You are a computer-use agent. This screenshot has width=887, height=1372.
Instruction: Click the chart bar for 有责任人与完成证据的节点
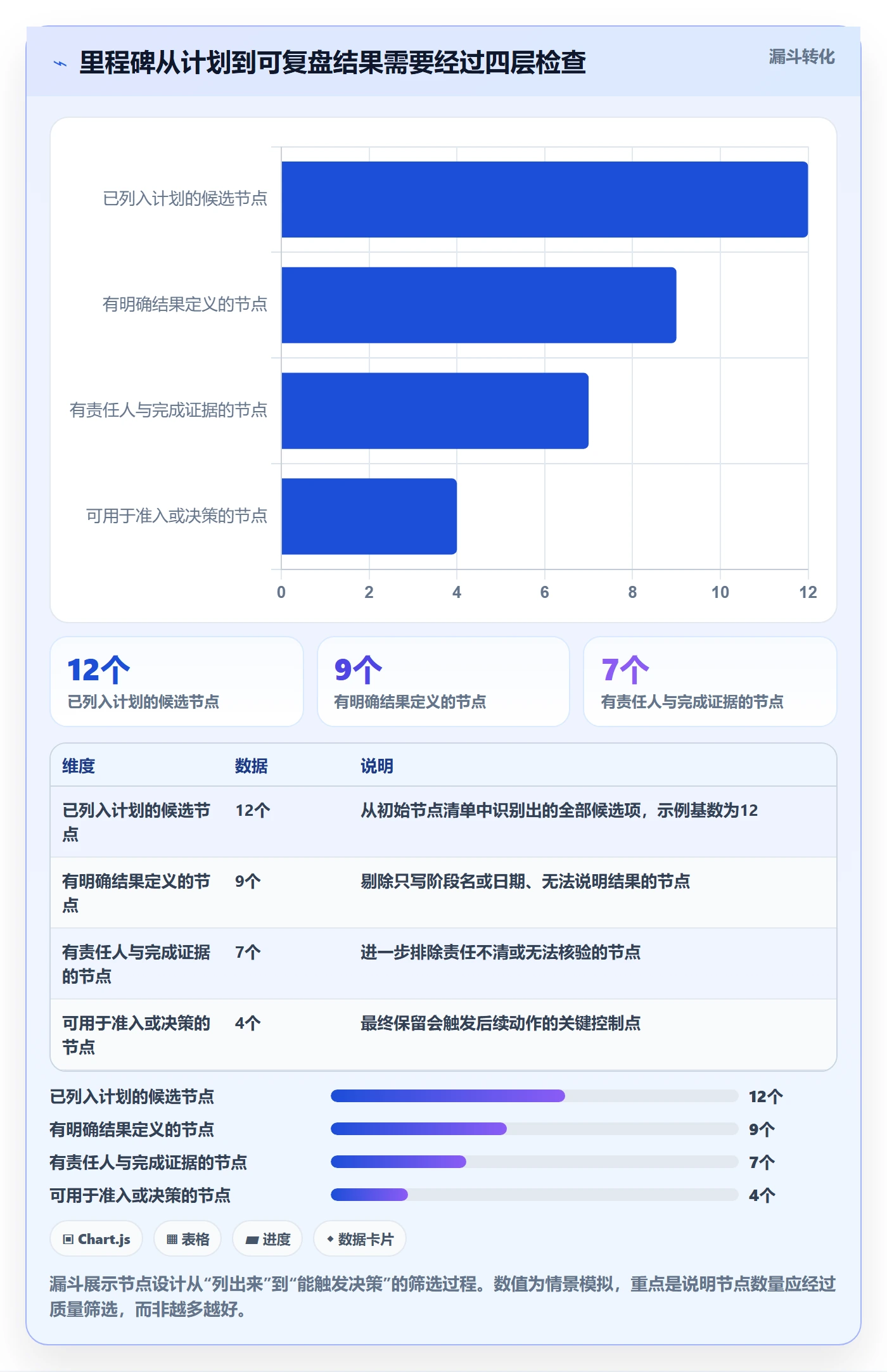pyautogui.click(x=435, y=411)
